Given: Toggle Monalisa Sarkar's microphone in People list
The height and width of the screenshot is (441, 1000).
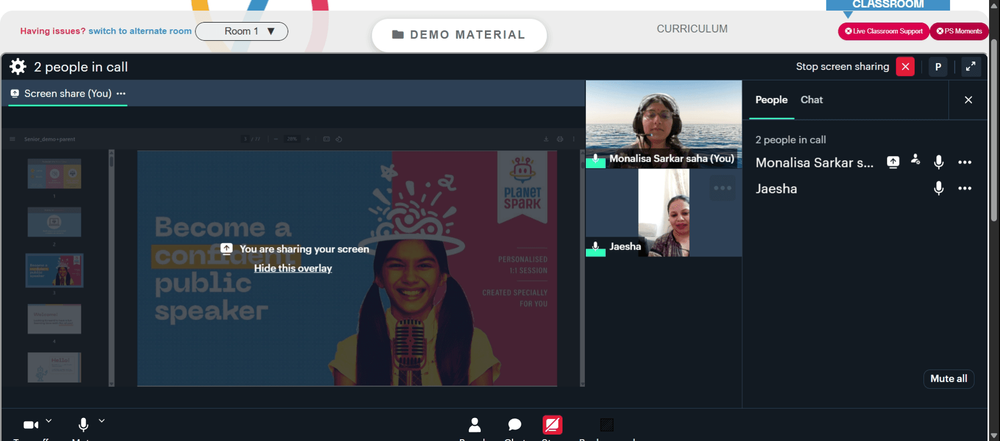Looking at the screenshot, I should coord(938,162).
